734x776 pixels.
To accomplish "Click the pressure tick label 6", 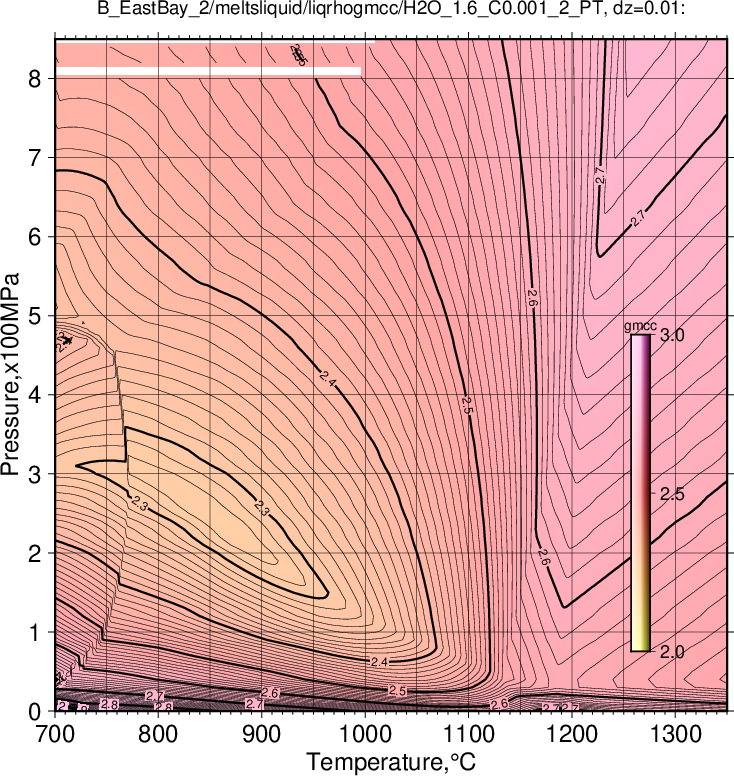I will tap(35, 237).
